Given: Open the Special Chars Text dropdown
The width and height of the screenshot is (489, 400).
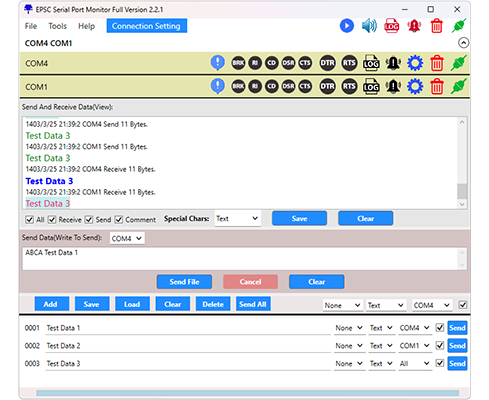Looking at the screenshot, I should point(237,219).
